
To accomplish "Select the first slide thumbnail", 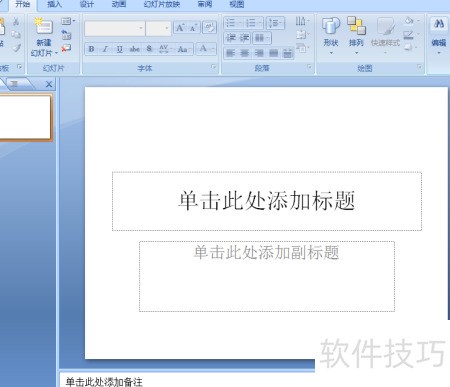I will point(25,117).
